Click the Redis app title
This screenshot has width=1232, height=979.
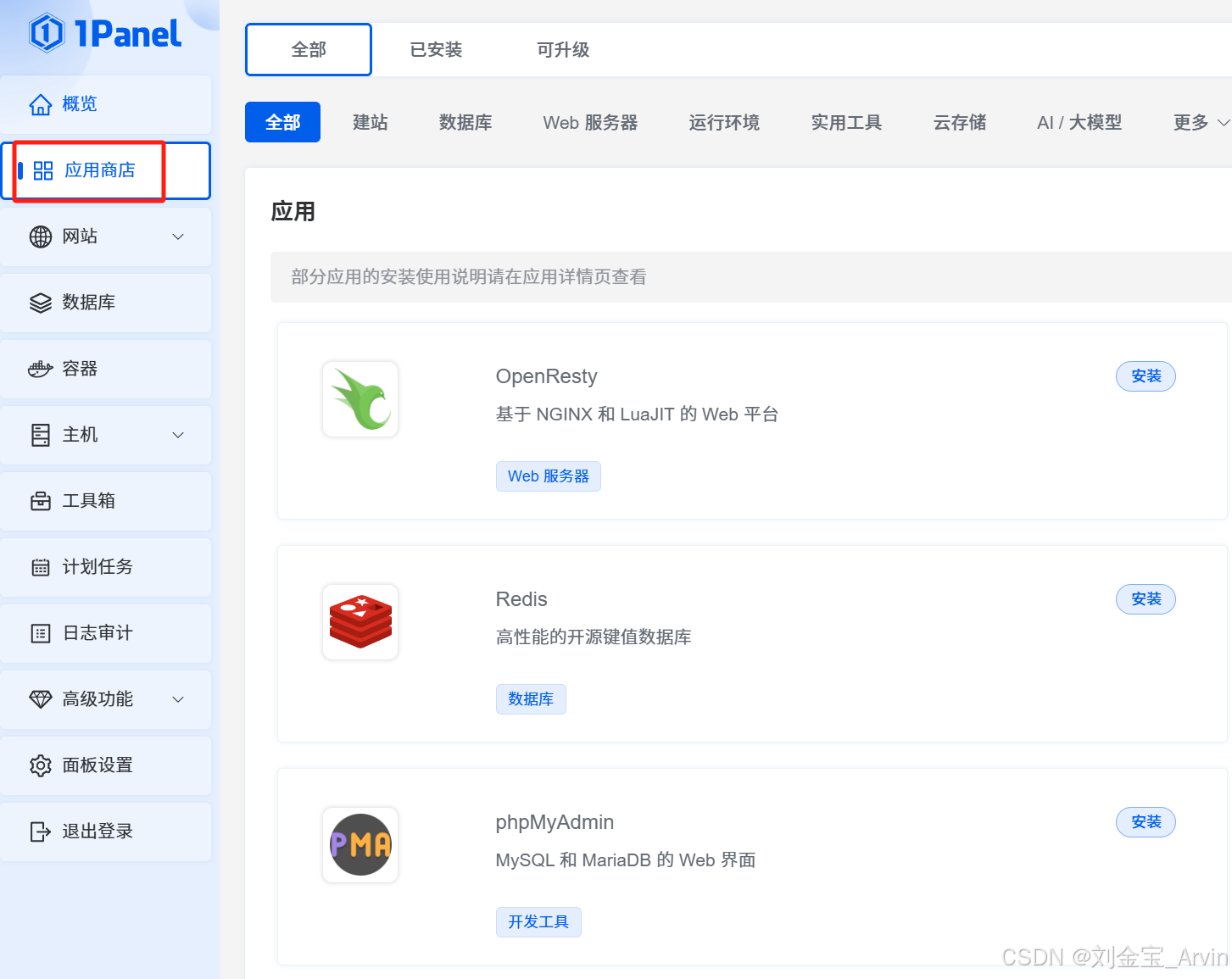pos(521,599)
